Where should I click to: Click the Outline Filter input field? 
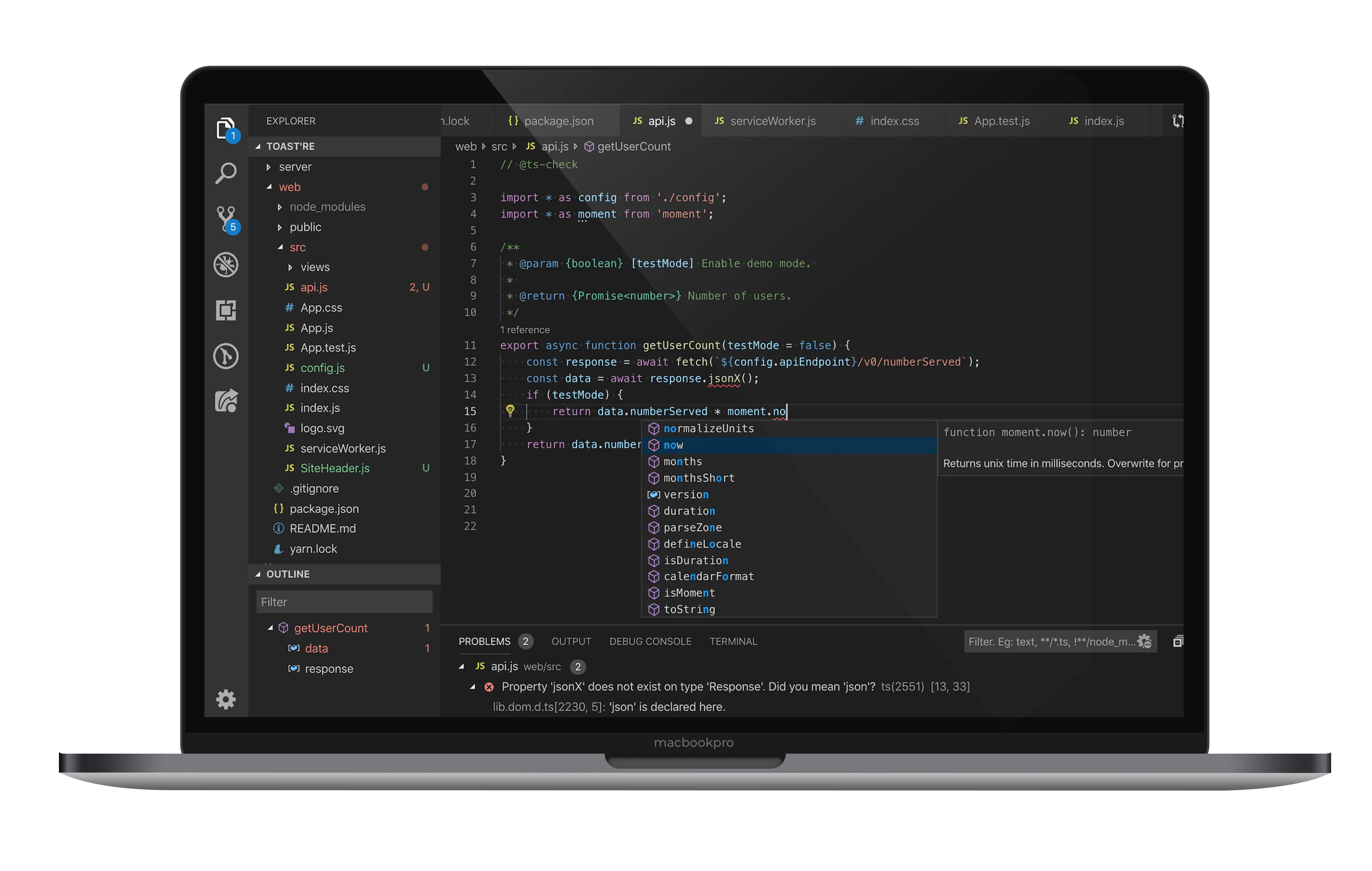pyautogui.click(x=344, y=601)
